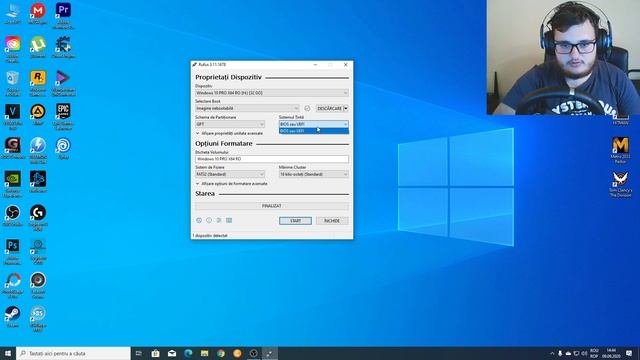Select the Steam desktop icon
Image resolution: width=640 pixels, height=360 pixels.
point(13,316)
